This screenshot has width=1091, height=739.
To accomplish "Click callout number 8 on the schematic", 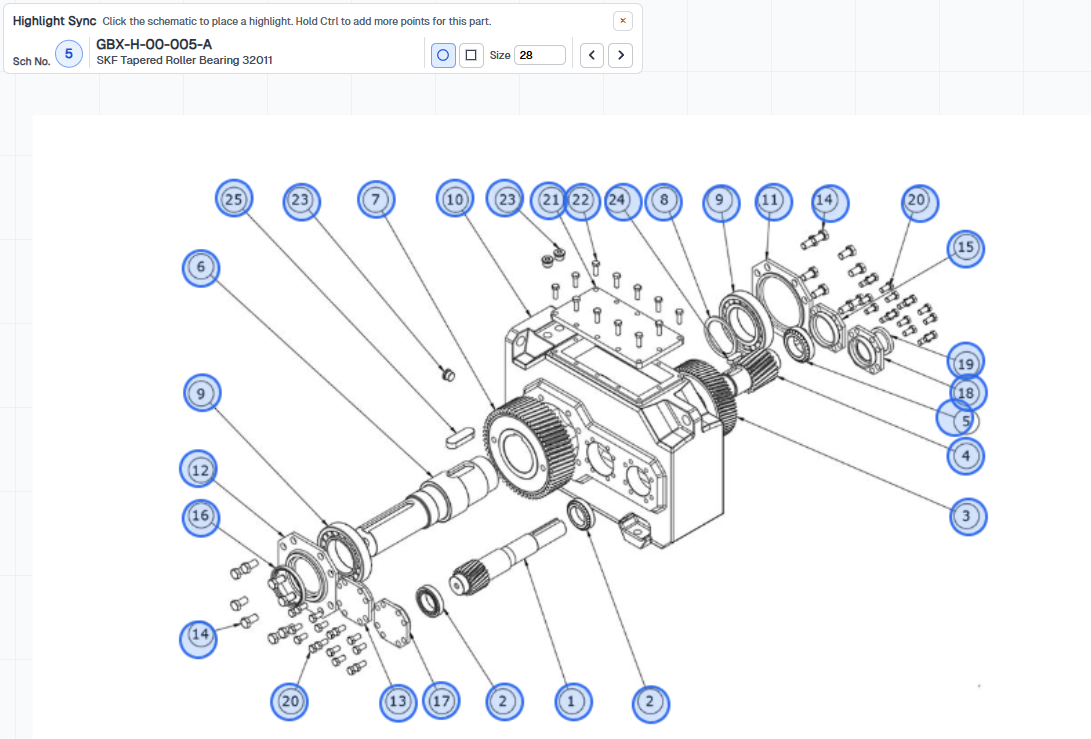I will pyautogui.click(x=664, y=201).
